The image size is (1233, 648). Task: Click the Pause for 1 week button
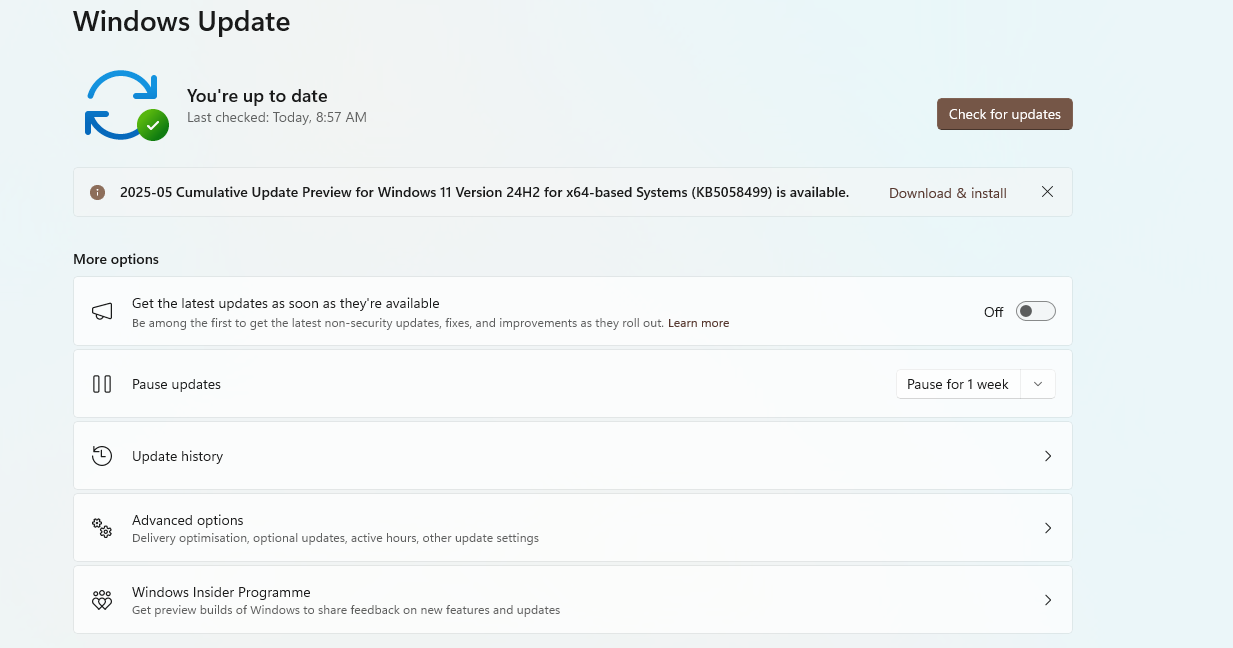(958, 384)
